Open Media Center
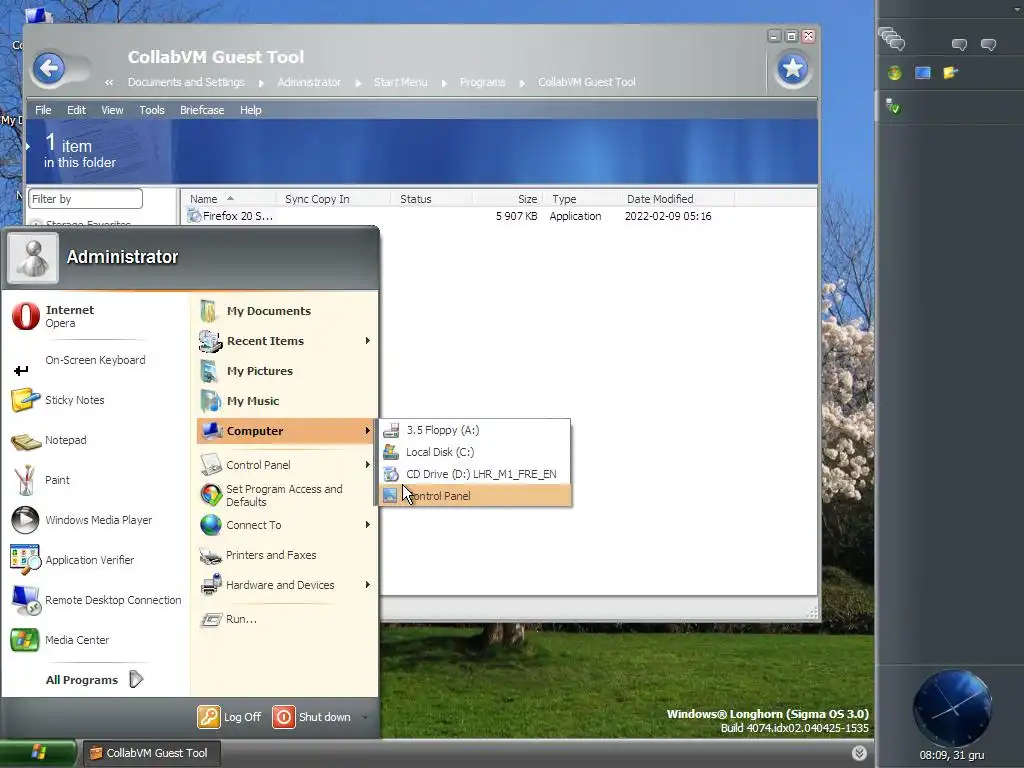Viewport: 1024px width, 768px height. [60, 640]
